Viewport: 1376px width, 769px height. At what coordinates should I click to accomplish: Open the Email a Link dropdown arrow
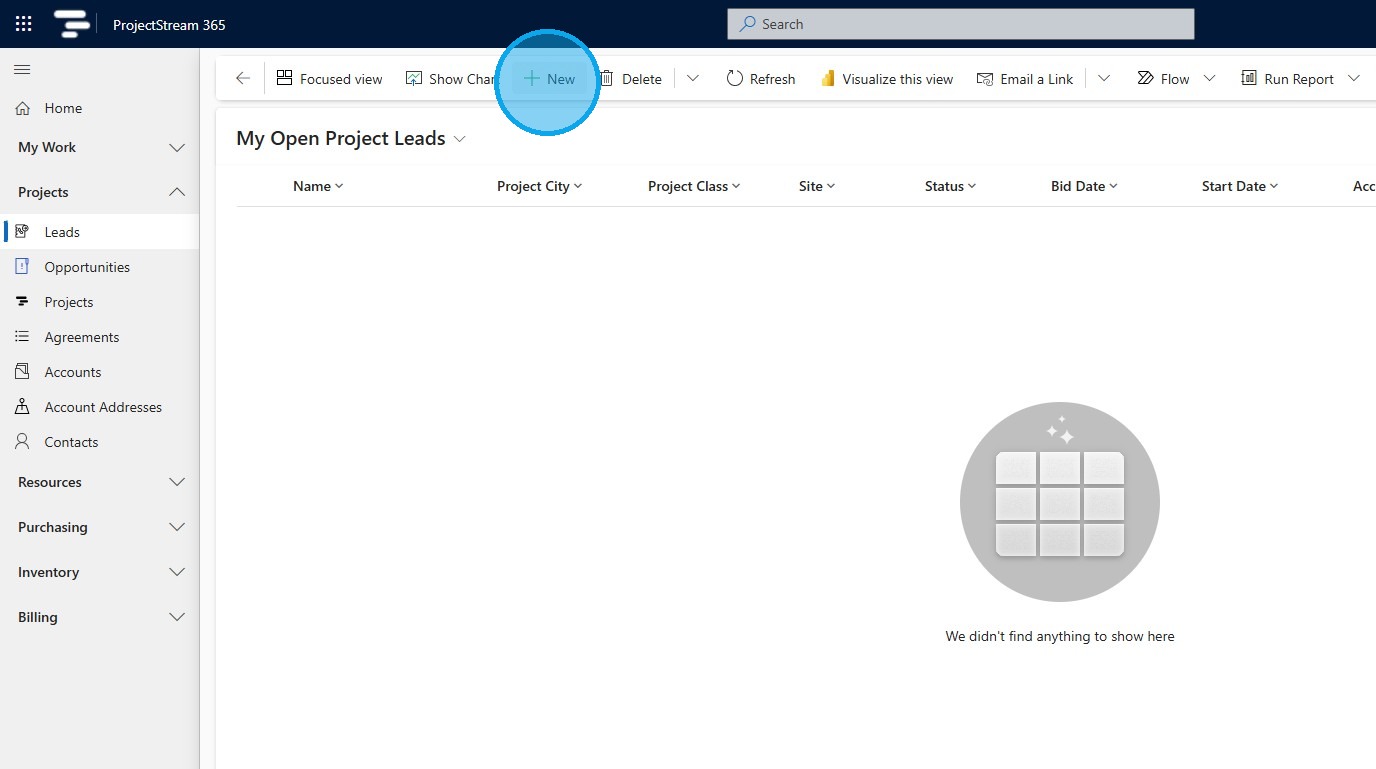tap(1104, 79)
